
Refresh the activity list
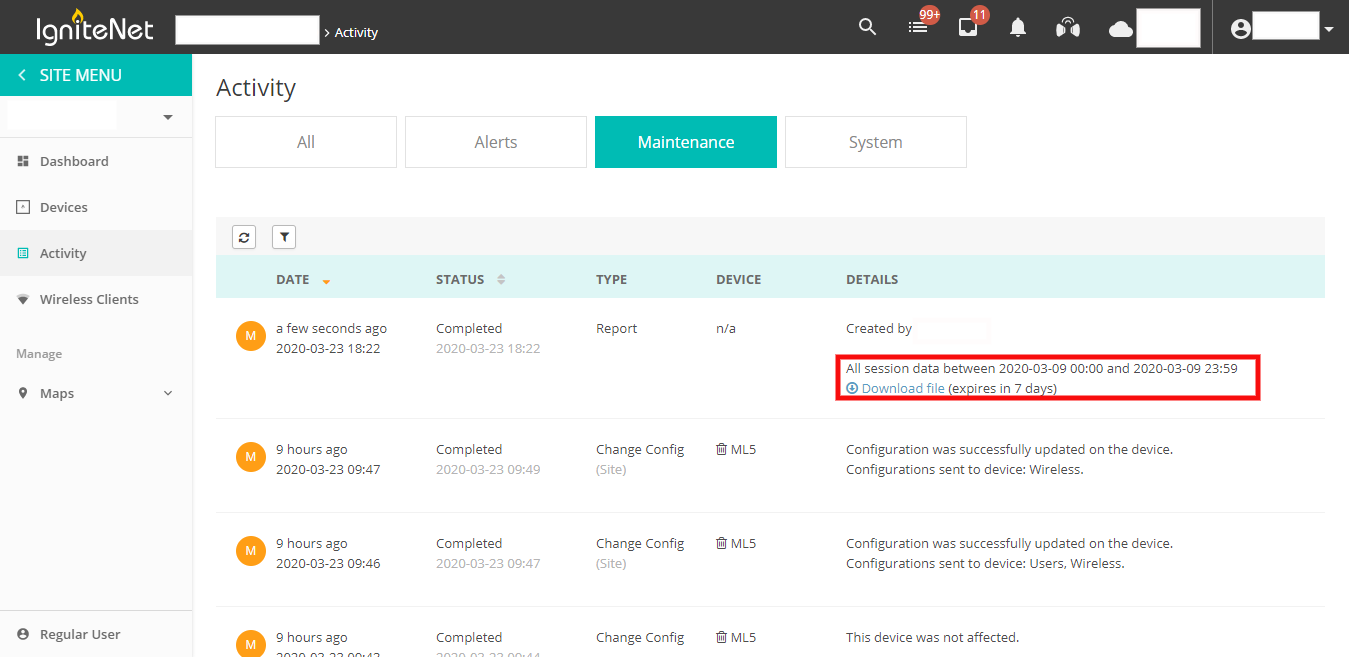pos(244,237)
